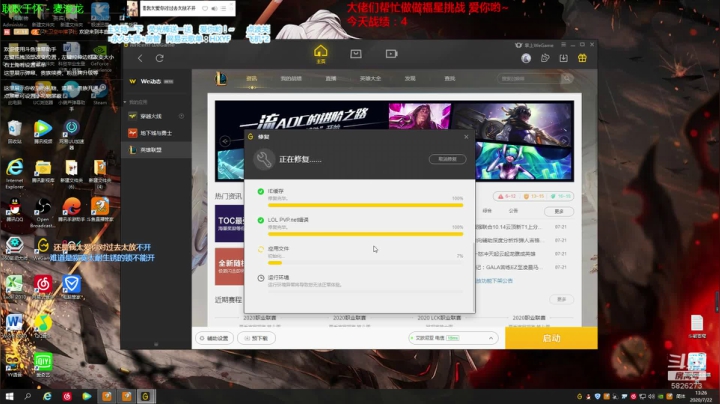The image size is (720, 404).
Task: Close the repair dialog
Action: pyautogui.click(x=466, y=137)
